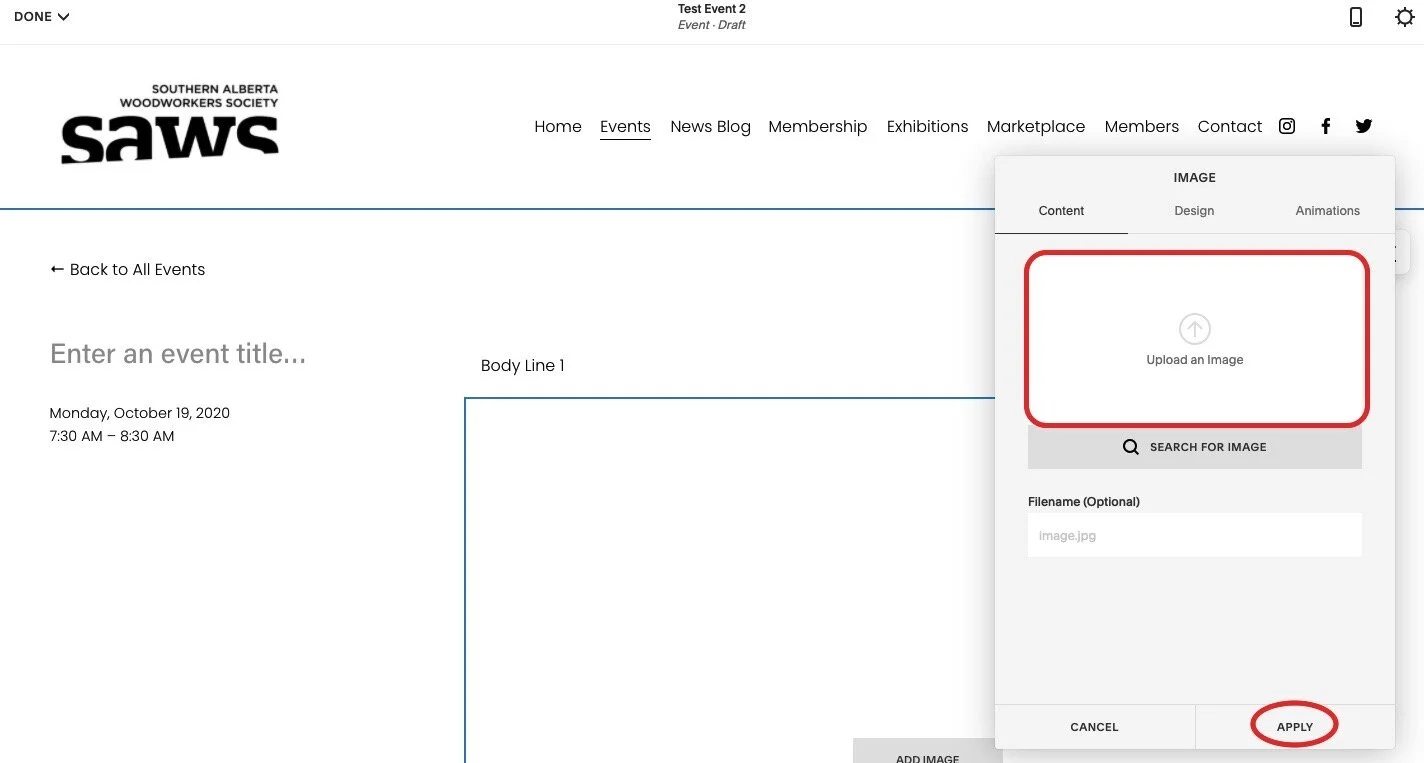Click the IMAGE panel heading

coord(1195,177)
